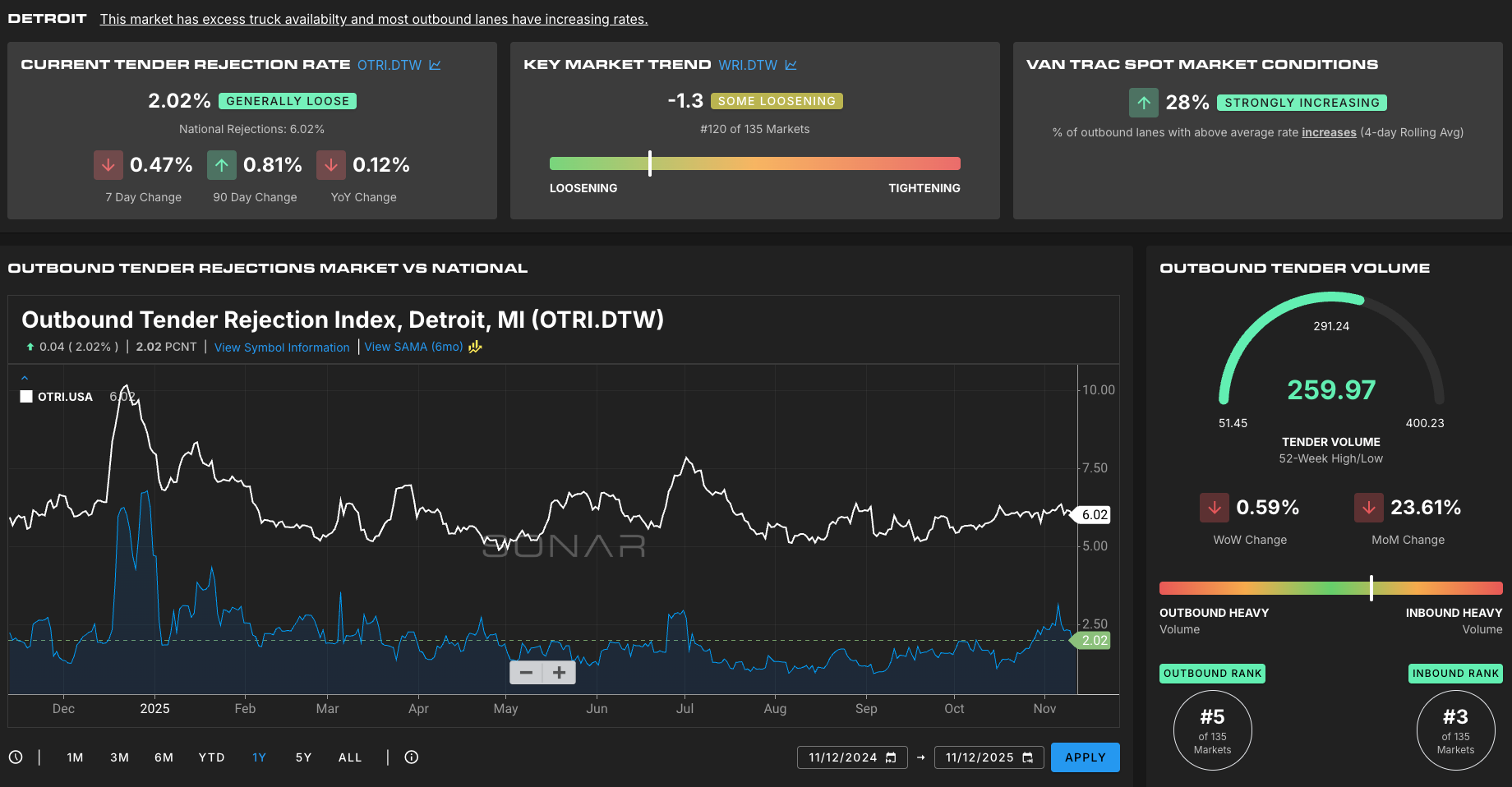
Task: Select the ALL time range
Action: tap(350, 757)
